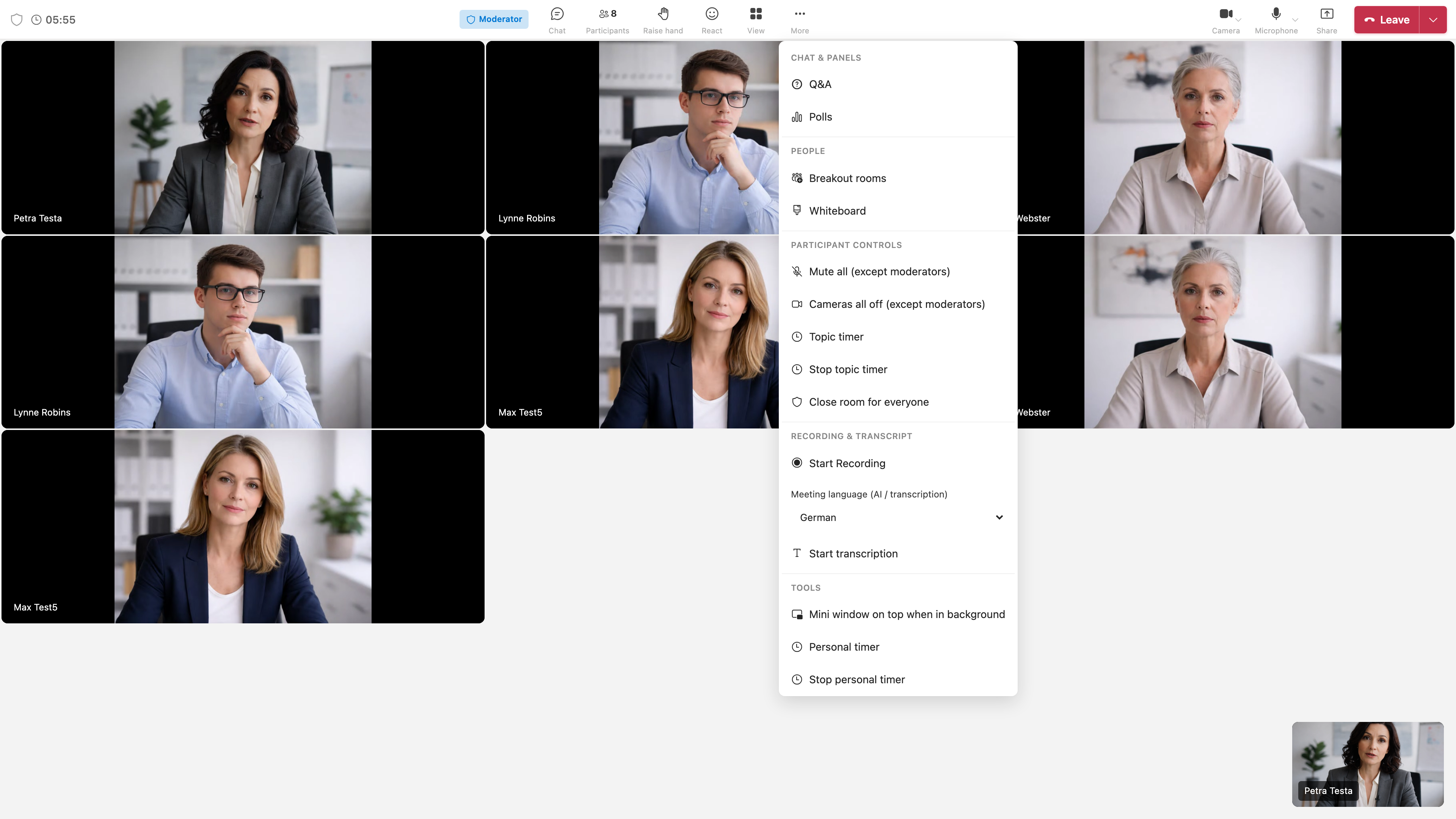Click the More three-dots icon
Screen dimensions: 1456x819
click(800, 14)
